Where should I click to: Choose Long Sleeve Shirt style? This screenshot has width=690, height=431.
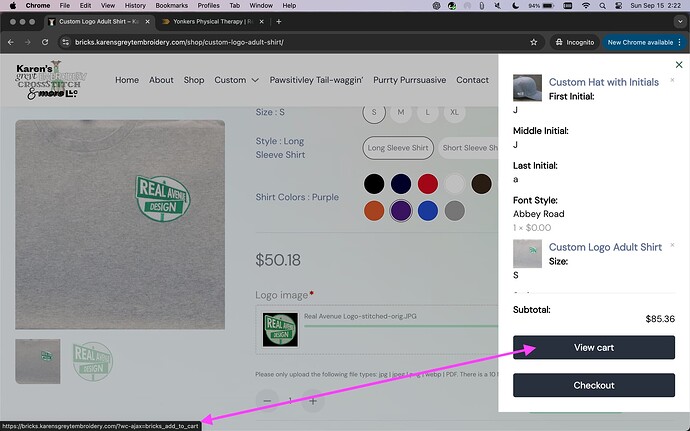pos(398,148)
